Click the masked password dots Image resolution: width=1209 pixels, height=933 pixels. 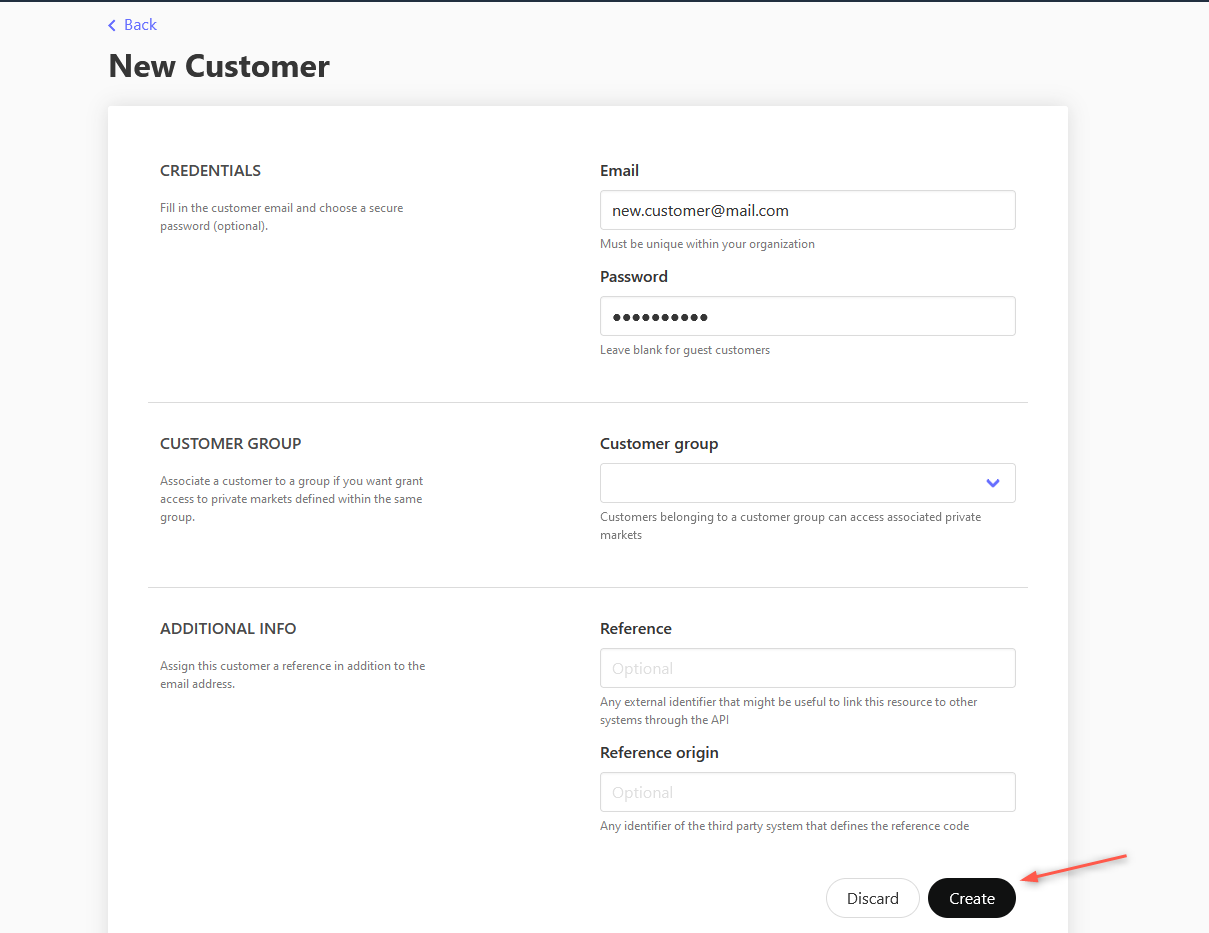pos(656,316)
